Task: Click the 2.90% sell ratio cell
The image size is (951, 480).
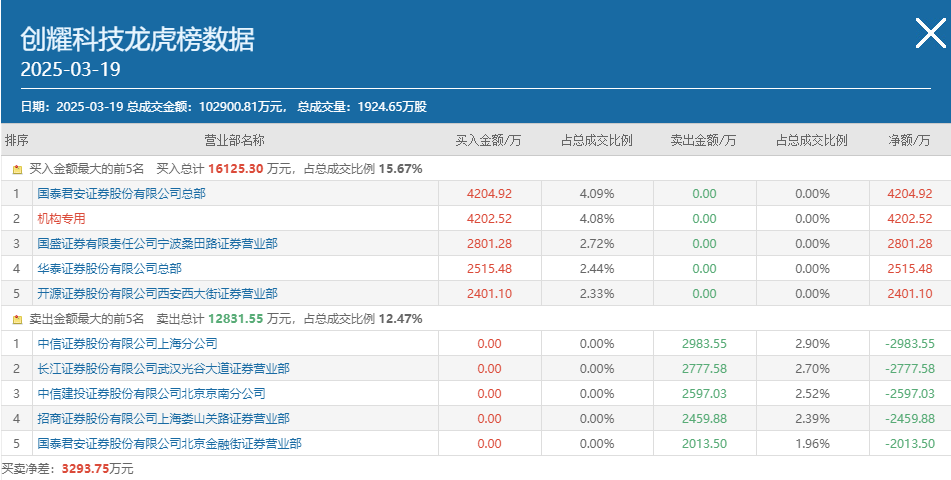Action: click(812, 343)
